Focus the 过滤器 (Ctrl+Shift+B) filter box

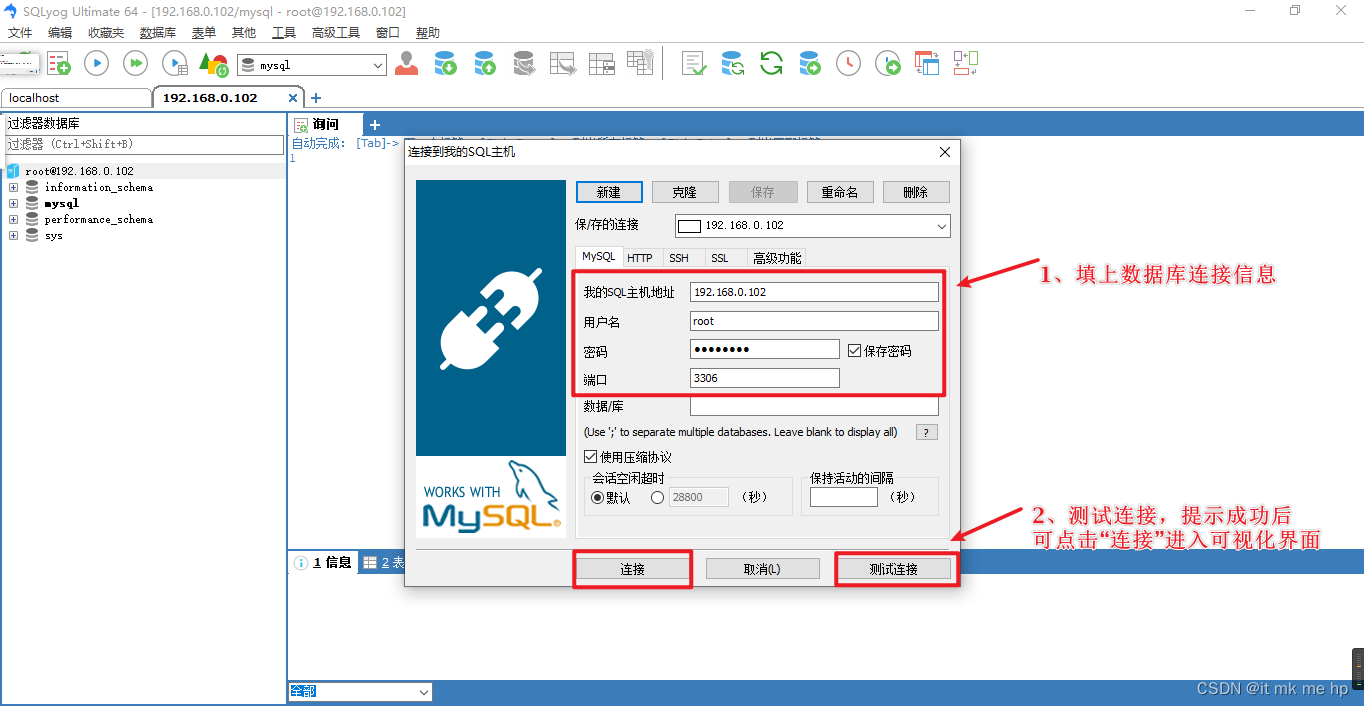click(145, 145)
